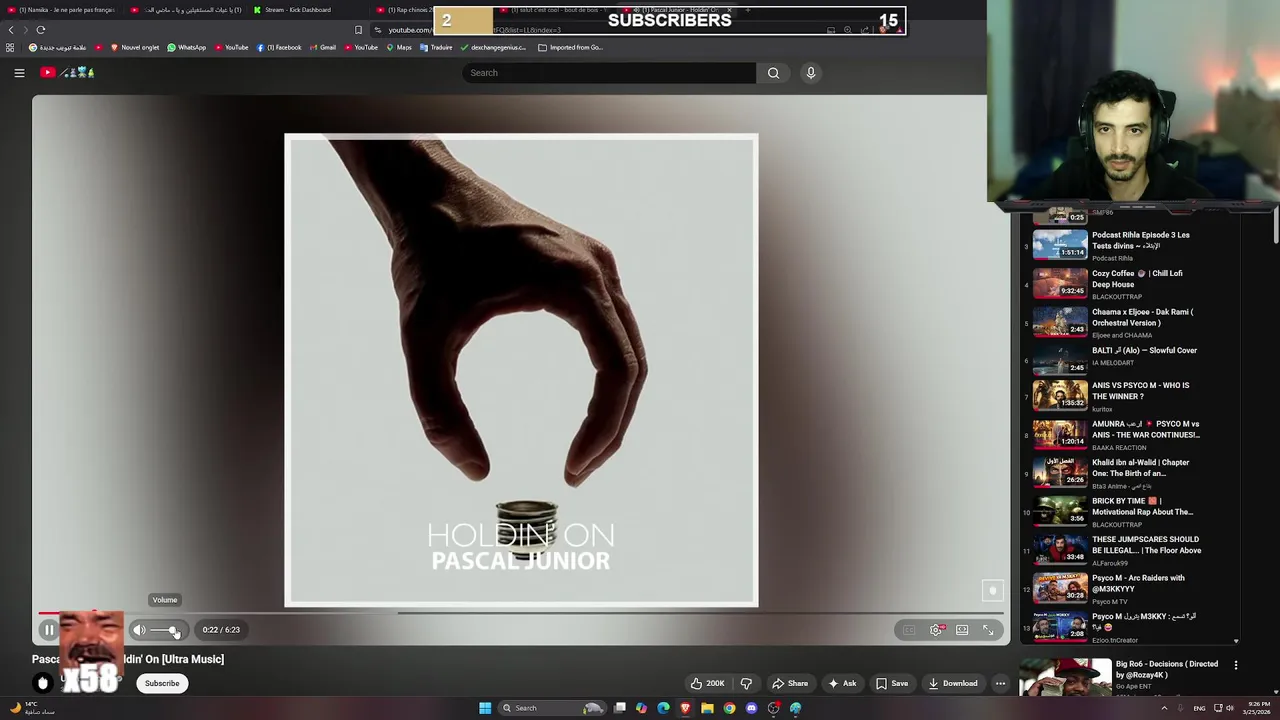The image size is (1280, 720).
Task: Dislike the video with thumbs down
Action: (746, 684)
